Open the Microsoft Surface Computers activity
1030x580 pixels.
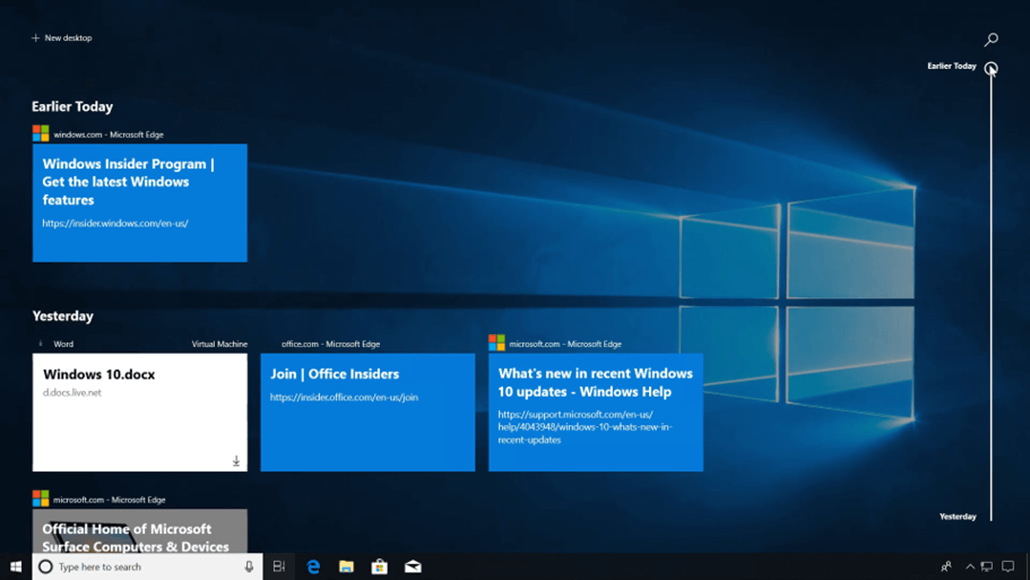point(139,528)
